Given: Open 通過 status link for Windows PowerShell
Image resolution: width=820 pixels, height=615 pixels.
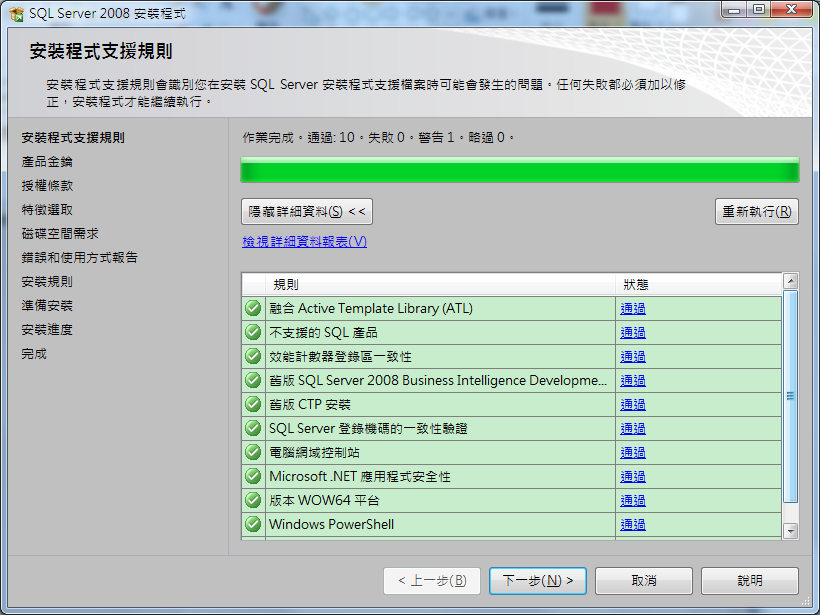Looking at the screenshot, I should point(633,524).
